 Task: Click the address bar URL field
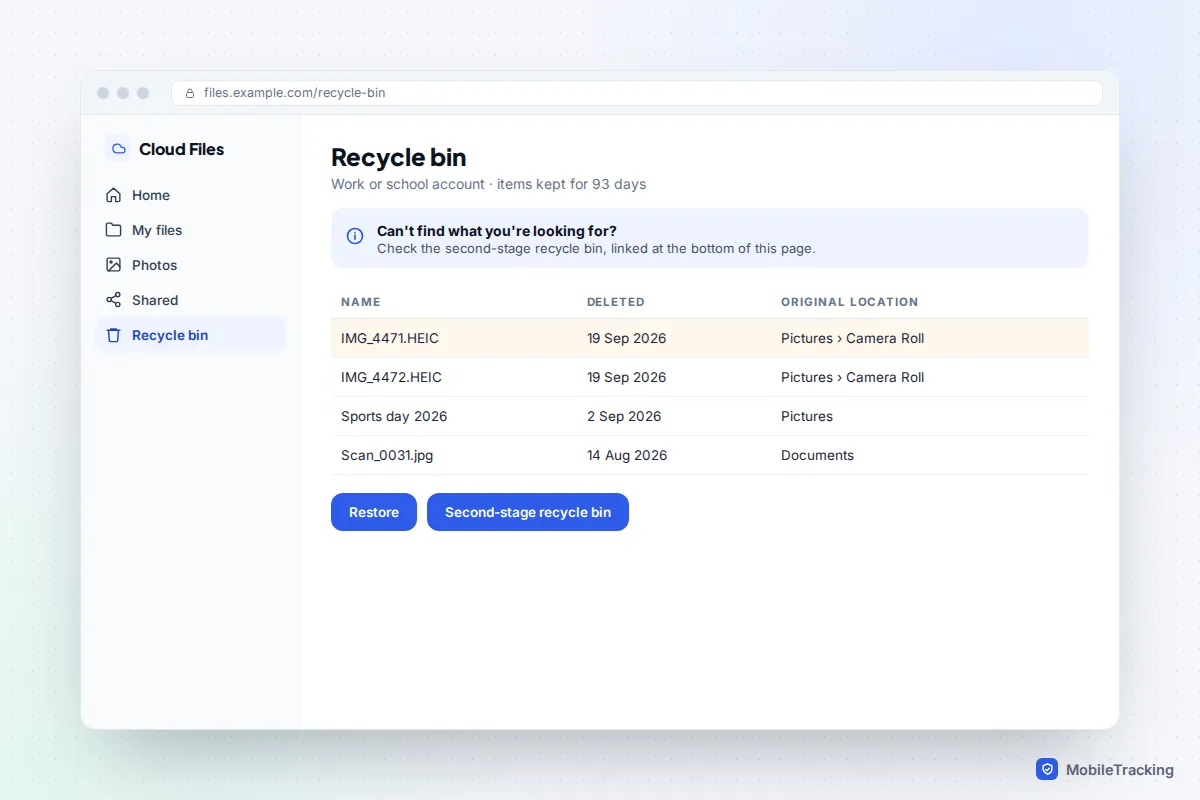[637, 93]
